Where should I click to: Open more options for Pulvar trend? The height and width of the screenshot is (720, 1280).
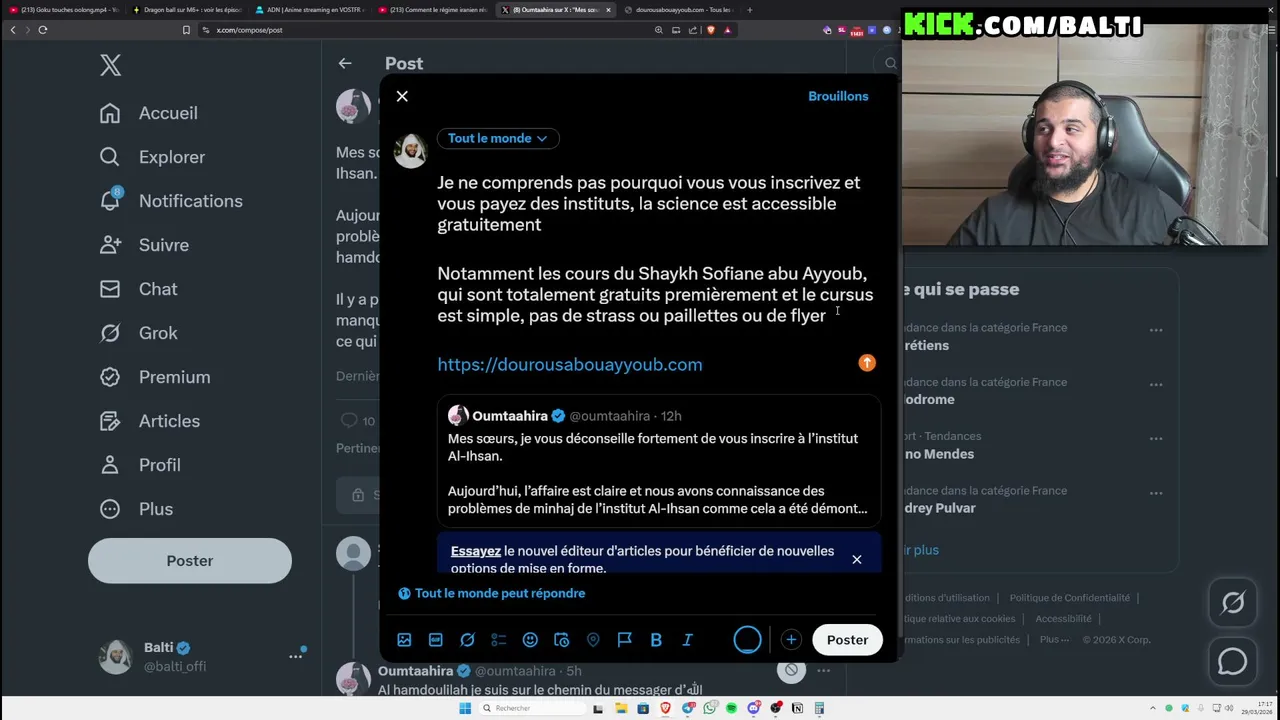(1156, 493)
